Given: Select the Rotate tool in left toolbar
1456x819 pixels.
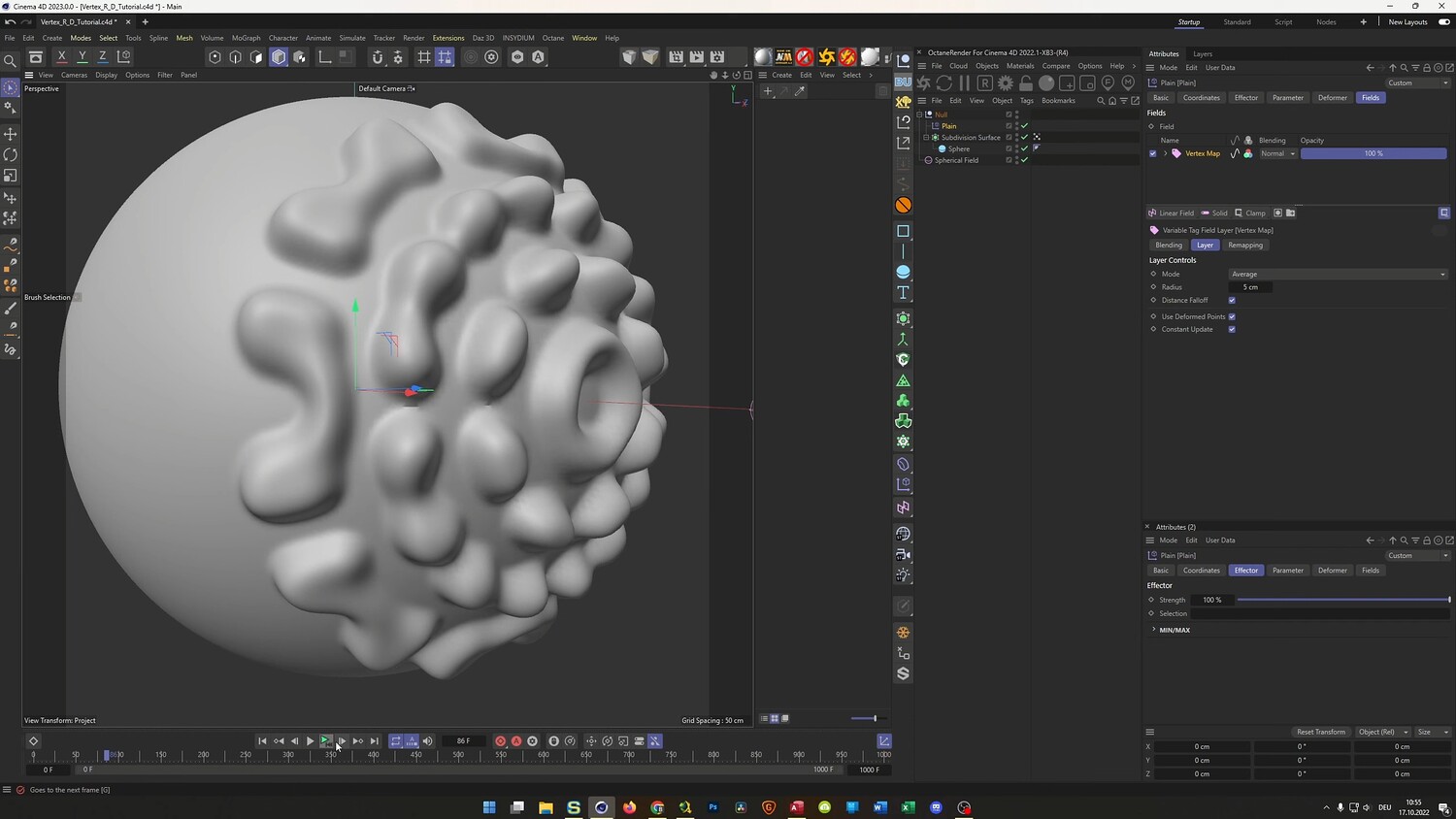Looking at the screenshot, I should pos(11,155).
